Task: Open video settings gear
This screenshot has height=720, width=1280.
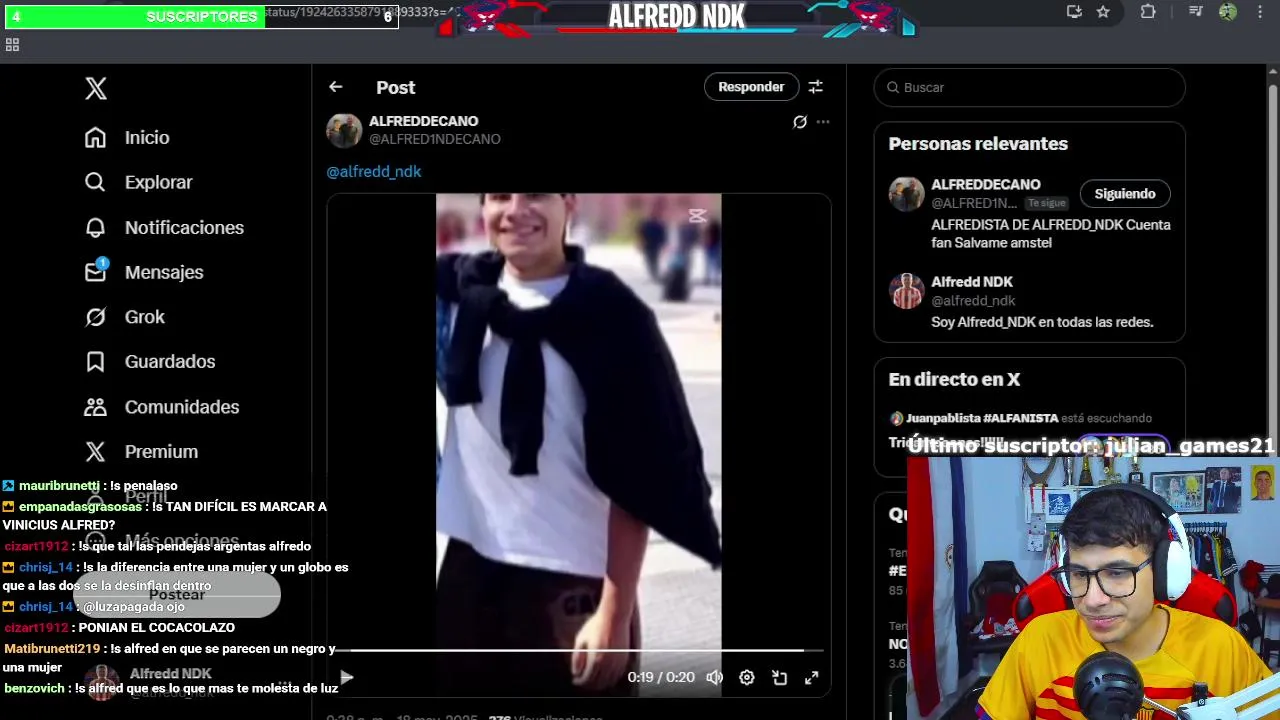Action: pyautogui.click(x=747, y=678)
